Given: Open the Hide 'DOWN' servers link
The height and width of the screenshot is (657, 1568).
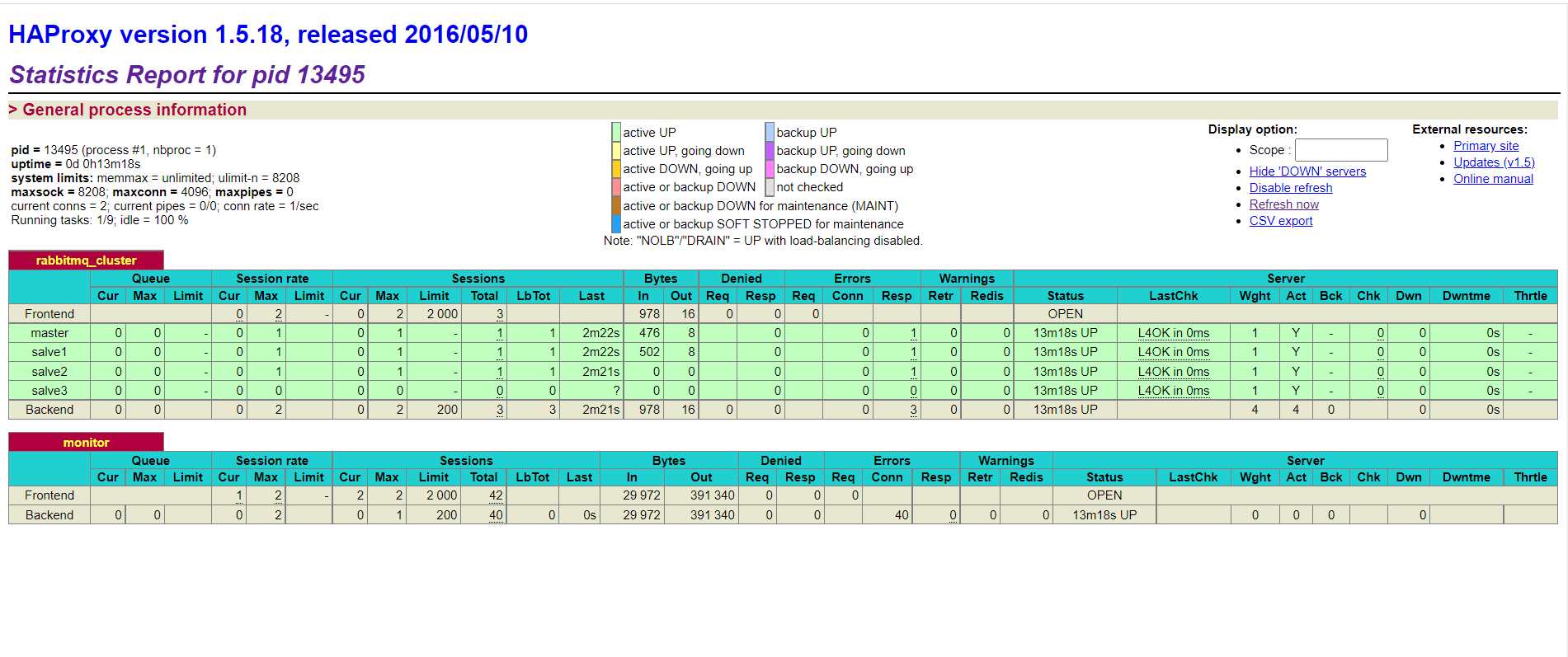Looking at the screenshot, I should click(x=1307, y=171).
